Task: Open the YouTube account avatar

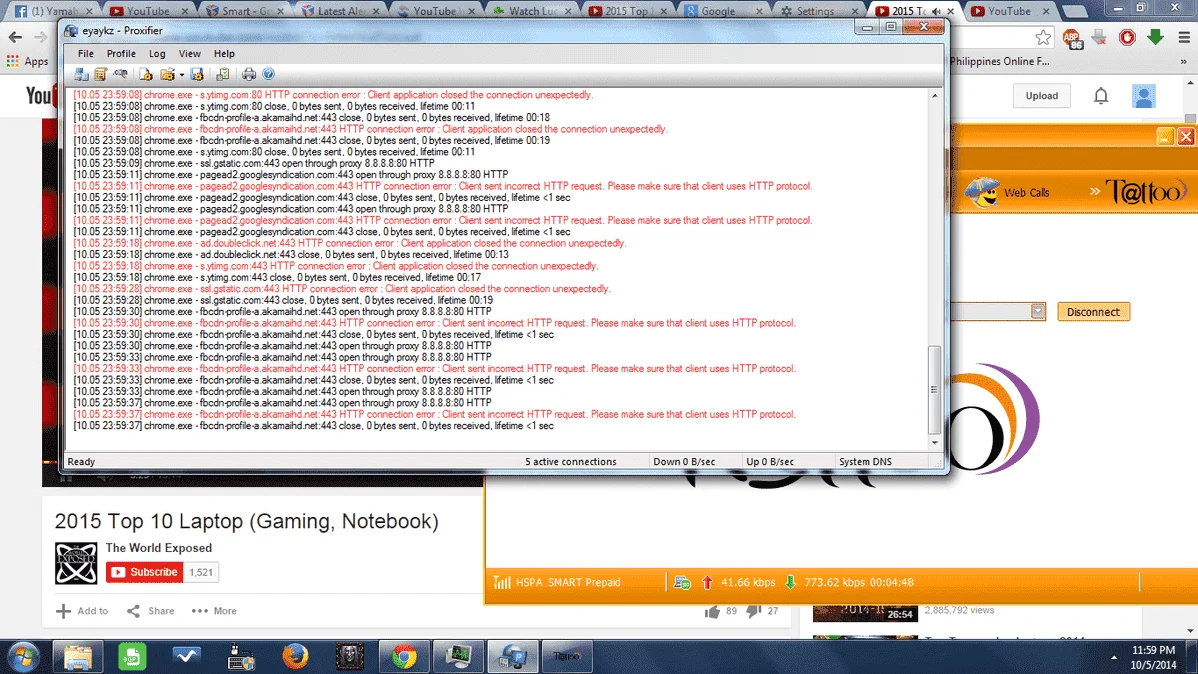Action: (x=1143, y=96)
